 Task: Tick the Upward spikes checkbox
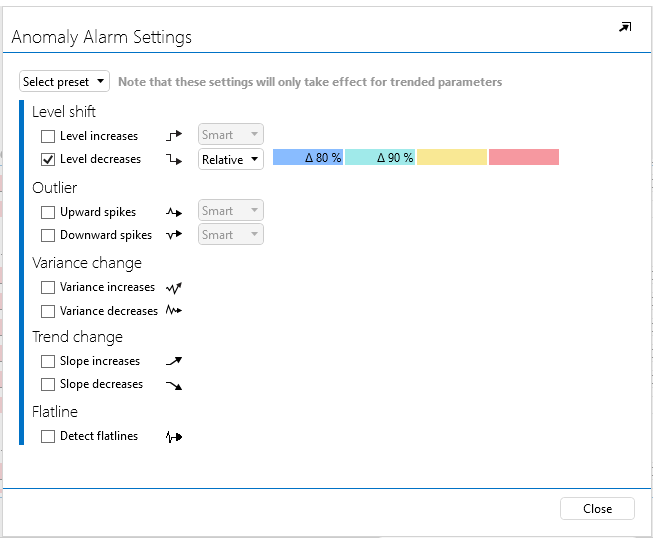click(x=48, y=212)
